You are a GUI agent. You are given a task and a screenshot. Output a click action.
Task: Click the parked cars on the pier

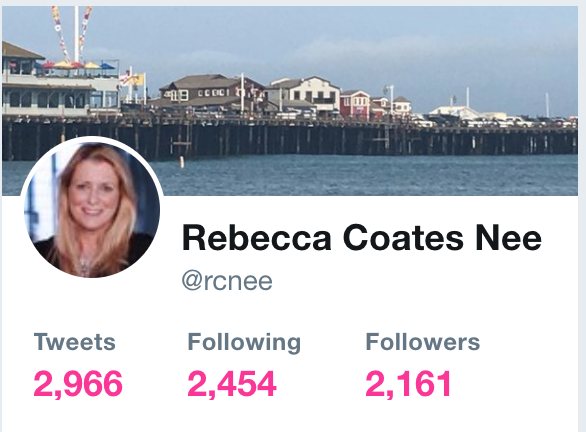tap(493, 121)
